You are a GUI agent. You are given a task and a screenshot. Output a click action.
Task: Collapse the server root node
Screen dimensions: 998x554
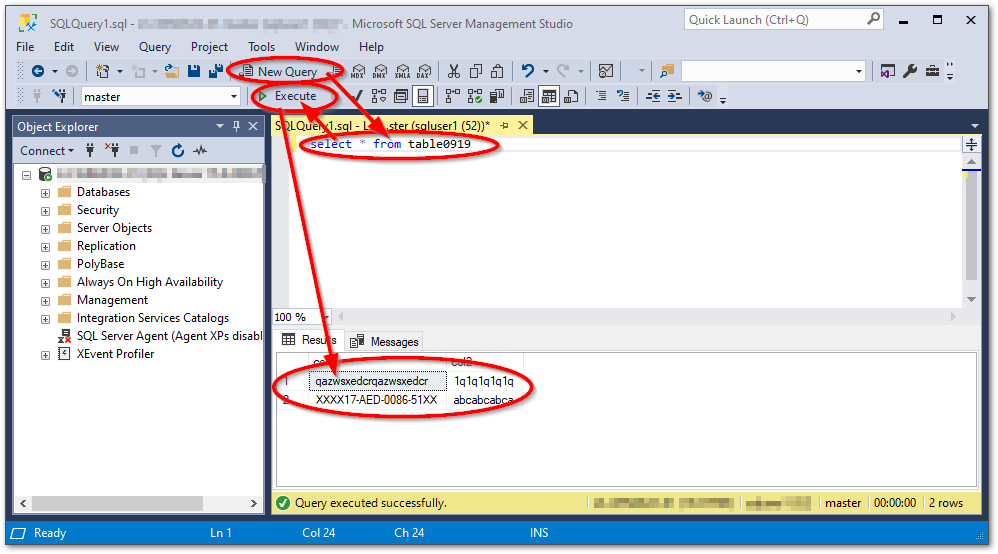26,174
